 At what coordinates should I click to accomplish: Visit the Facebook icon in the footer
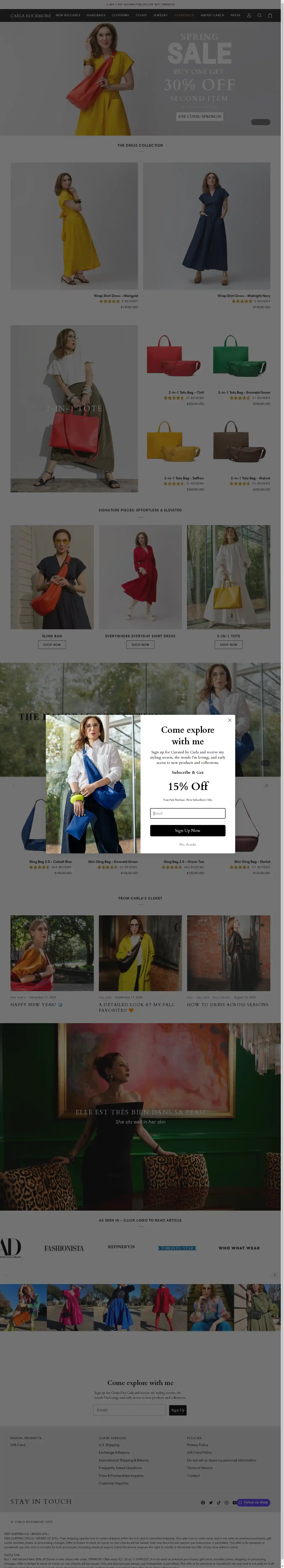(203, 1502)
